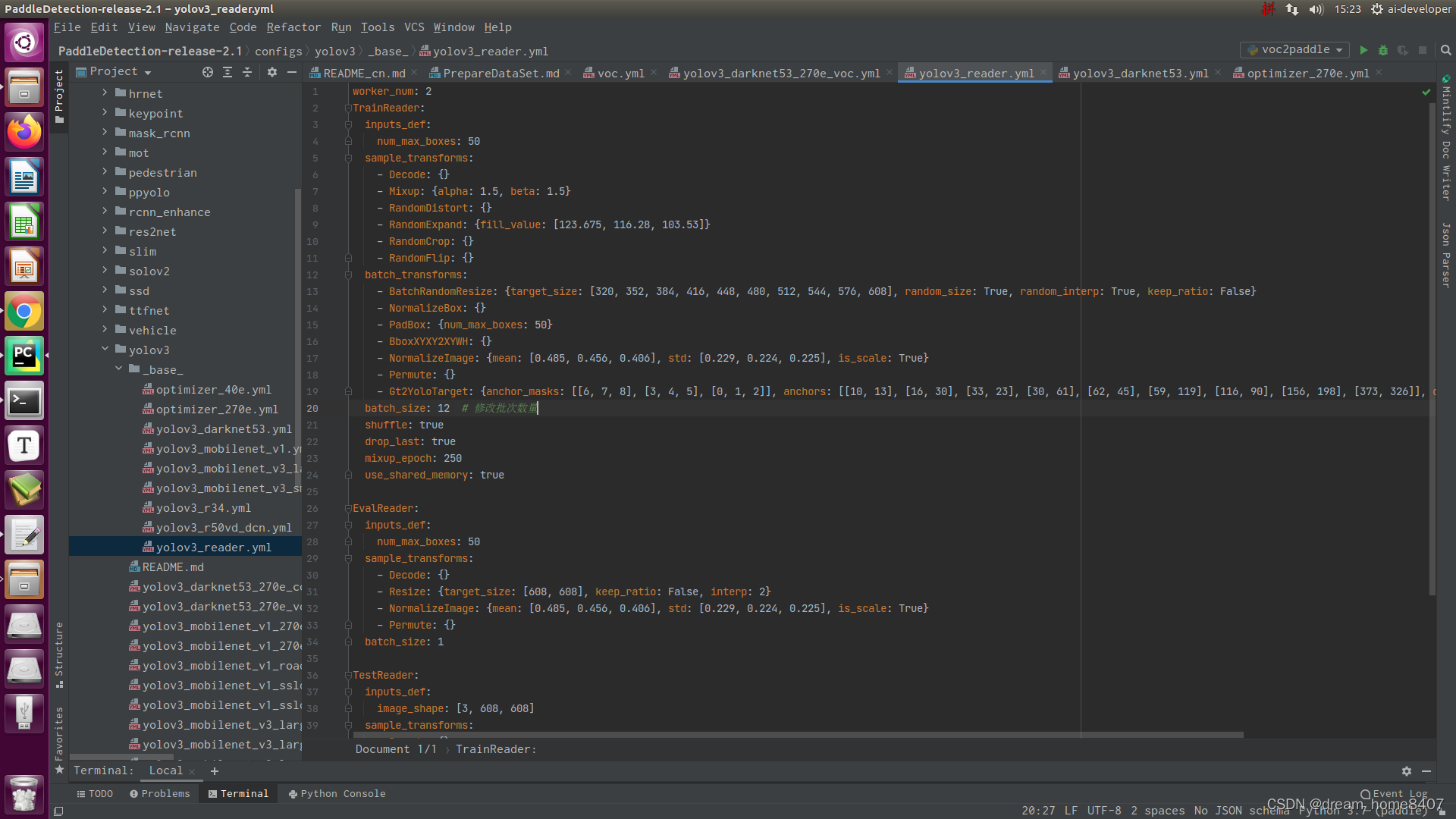Viewport: 1456px width, 819px height.
Task: Close the voc.yml editor tab
Action: tap(654, 73)
